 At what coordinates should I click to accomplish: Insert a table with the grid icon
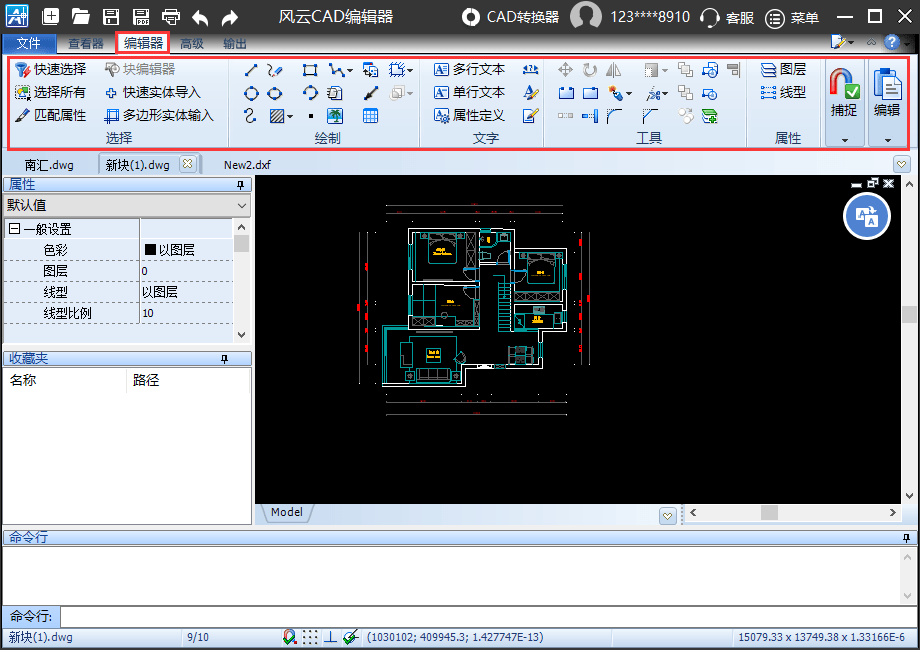(x=371, y=116)
